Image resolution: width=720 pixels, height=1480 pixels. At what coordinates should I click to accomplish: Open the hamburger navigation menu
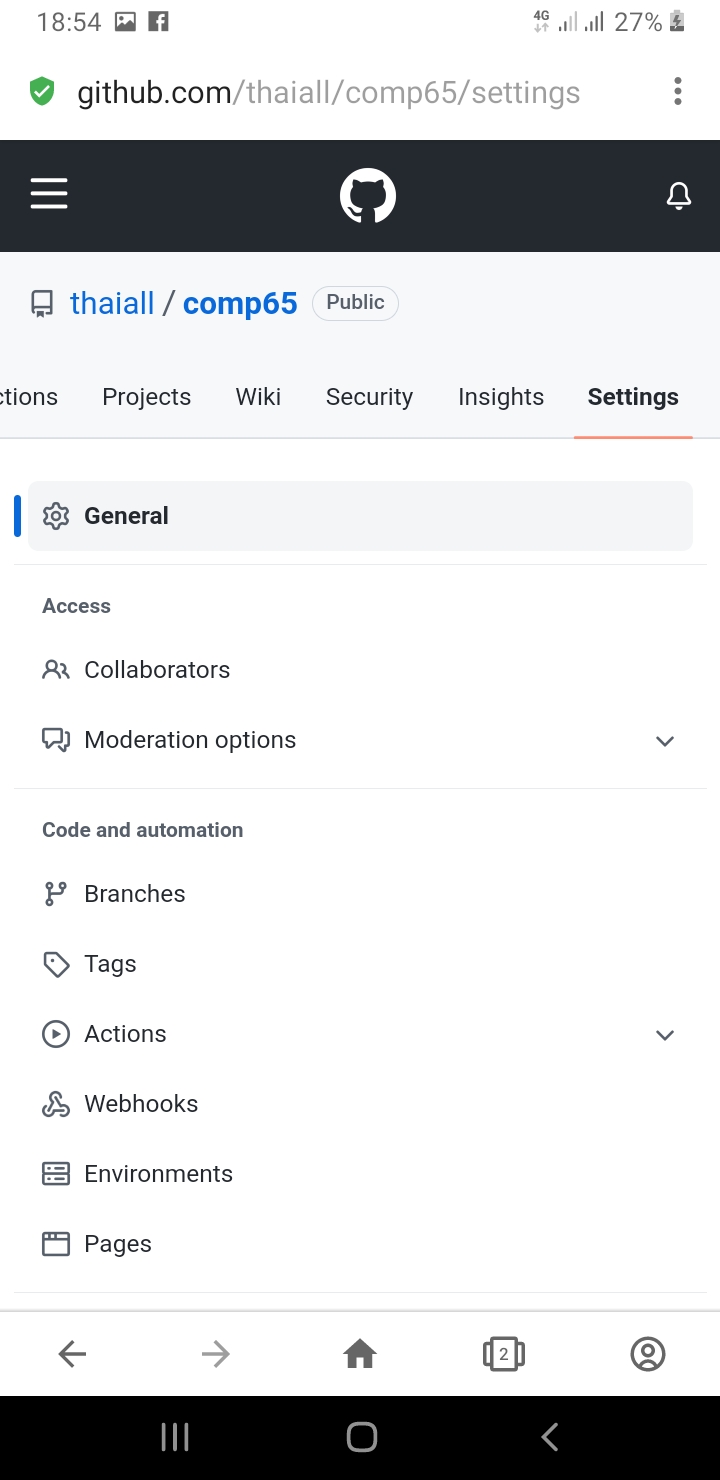tap(49, 194)
